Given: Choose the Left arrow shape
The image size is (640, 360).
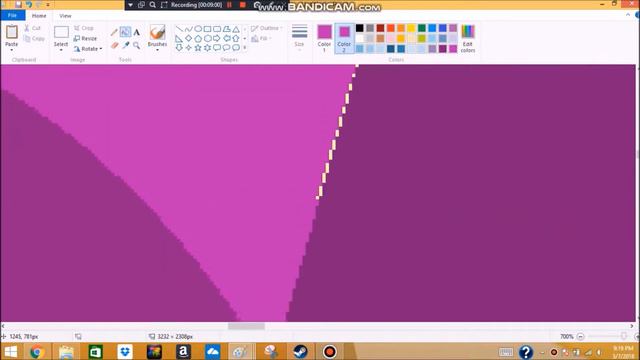Looking at the screenshot, I should coord(227,38).
